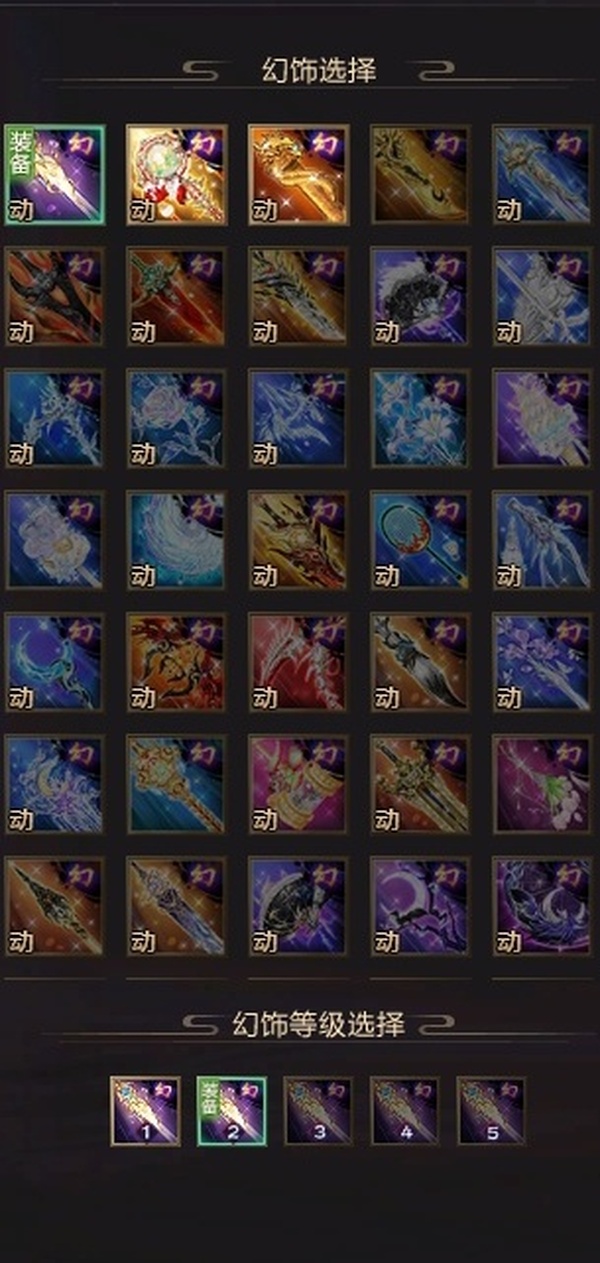Choose the golden lantern skin on magenta background
Image resolution: width=600 pixels, height=1263 pixels.
299,785
